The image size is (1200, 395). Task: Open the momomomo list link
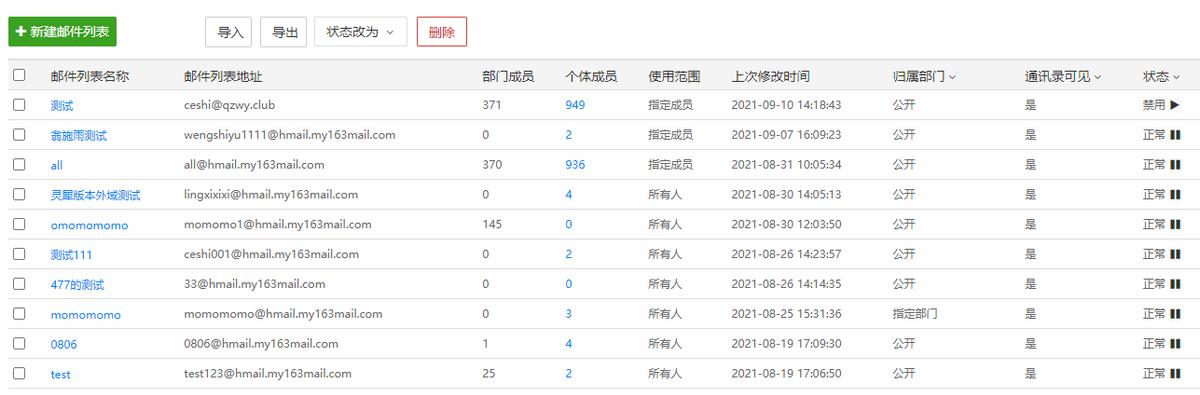tap(85, 314)
